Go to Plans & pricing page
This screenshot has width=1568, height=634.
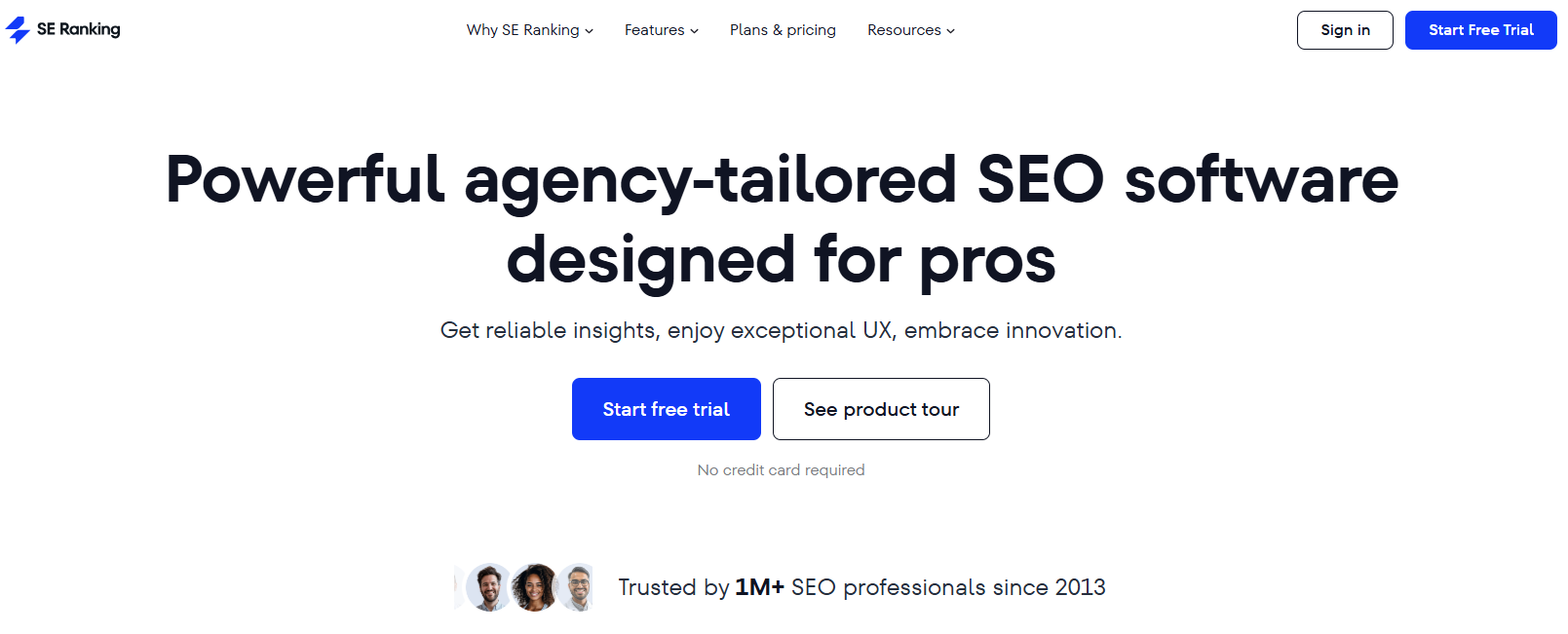click(x=783, y=30)
